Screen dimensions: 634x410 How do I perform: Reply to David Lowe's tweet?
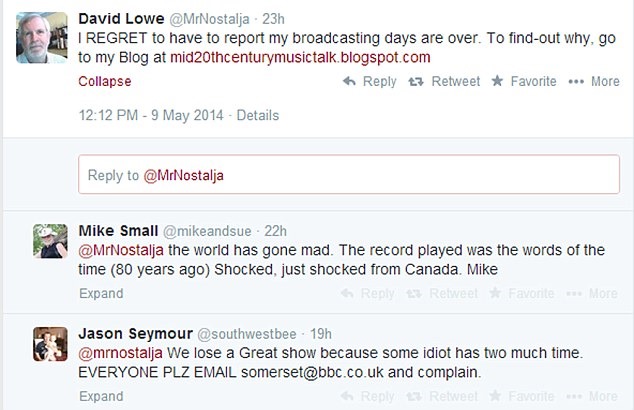pos(369,82)
